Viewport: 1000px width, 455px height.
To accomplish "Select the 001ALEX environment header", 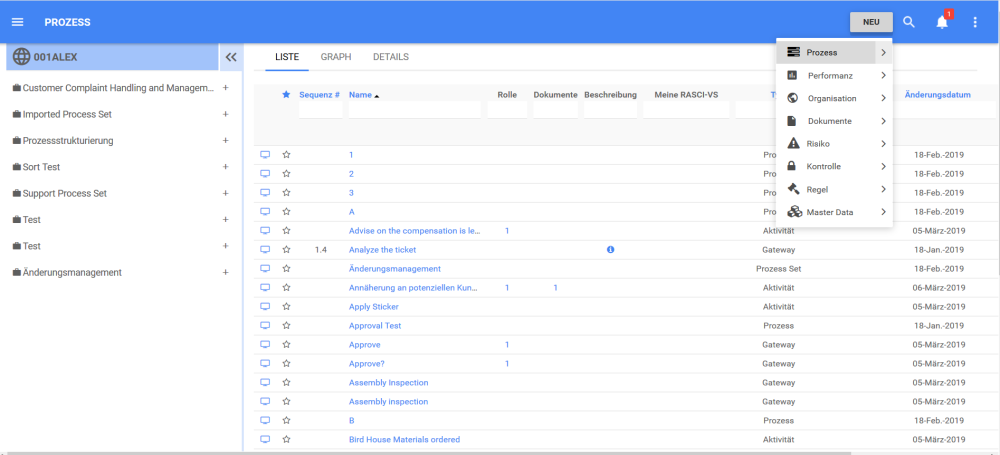I will coord(113,57).
